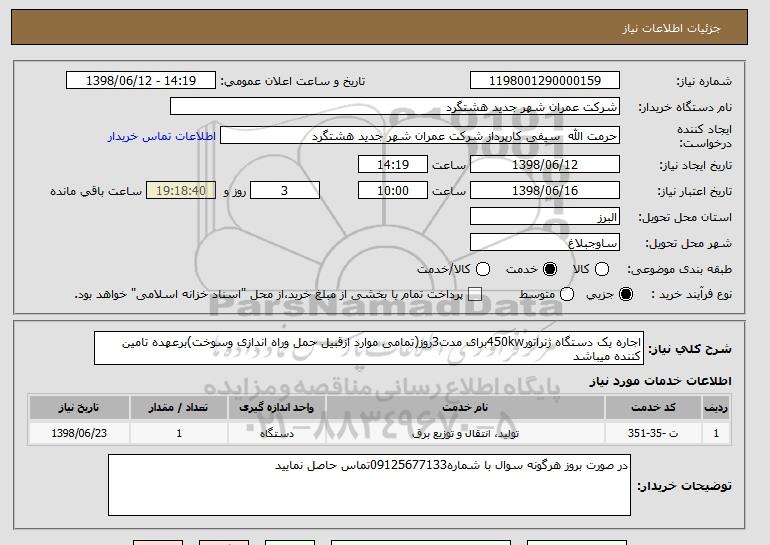Select the جزیی purchase type radio
The height and width of the screenshot is (545, 770).
[x=626, y=294]
